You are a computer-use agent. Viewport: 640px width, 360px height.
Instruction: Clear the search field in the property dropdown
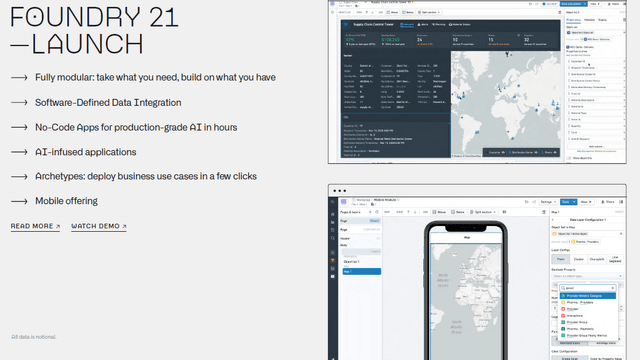pos(612,288)
